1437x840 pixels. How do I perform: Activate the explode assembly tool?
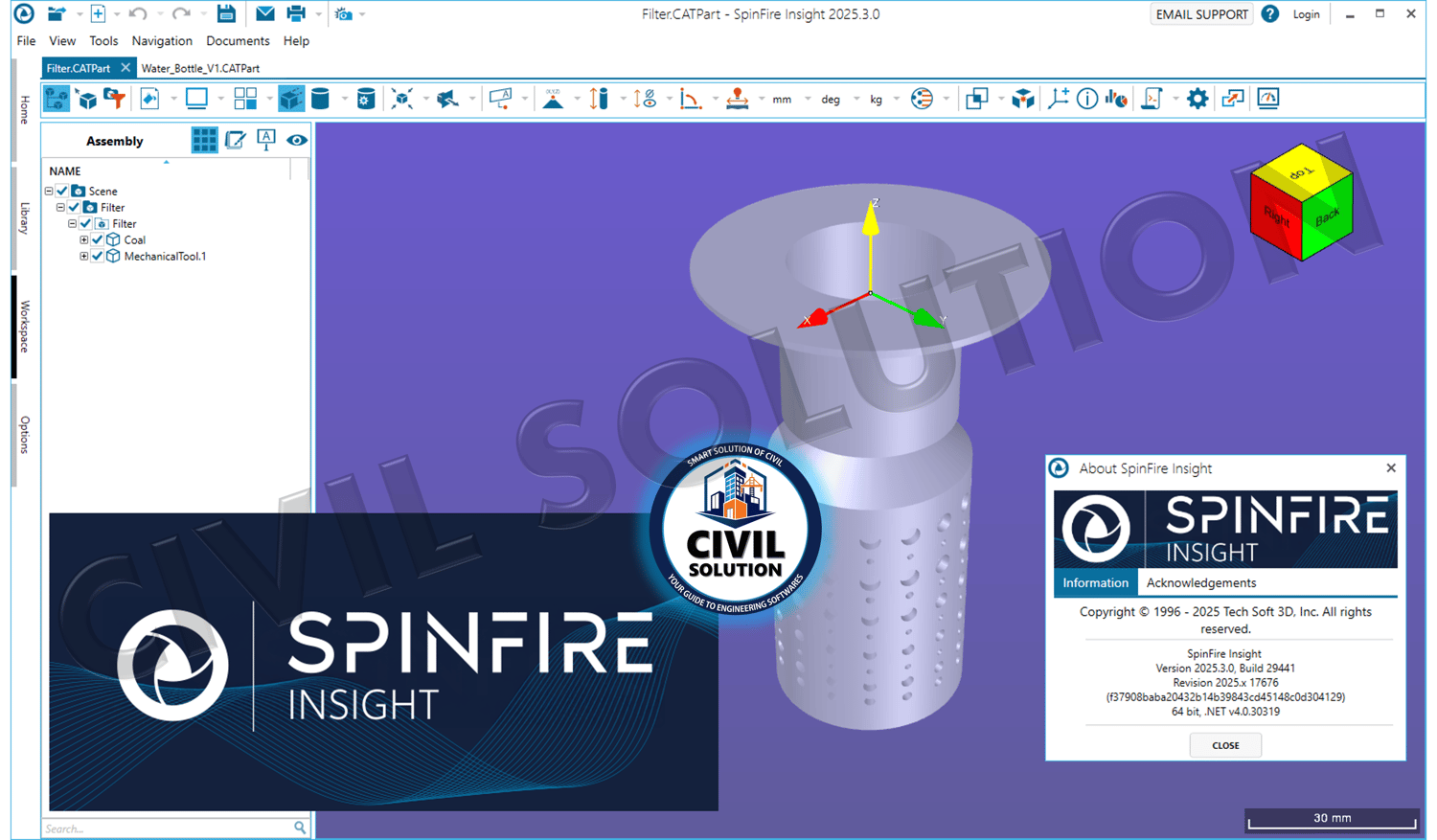(402, 99)
